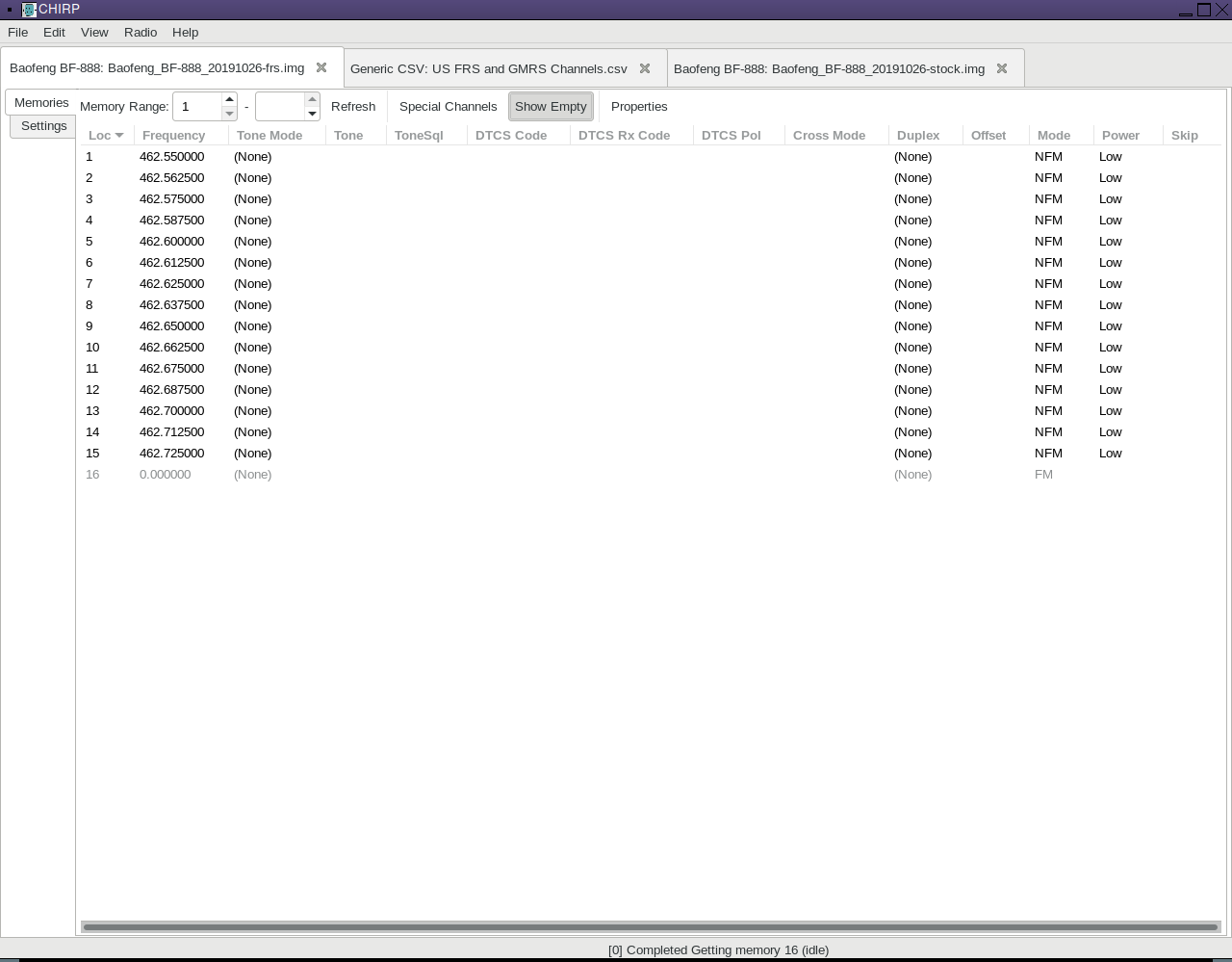
Task: Click the Skip column header
Action: pyautogui.click(x=1192, y=136)
